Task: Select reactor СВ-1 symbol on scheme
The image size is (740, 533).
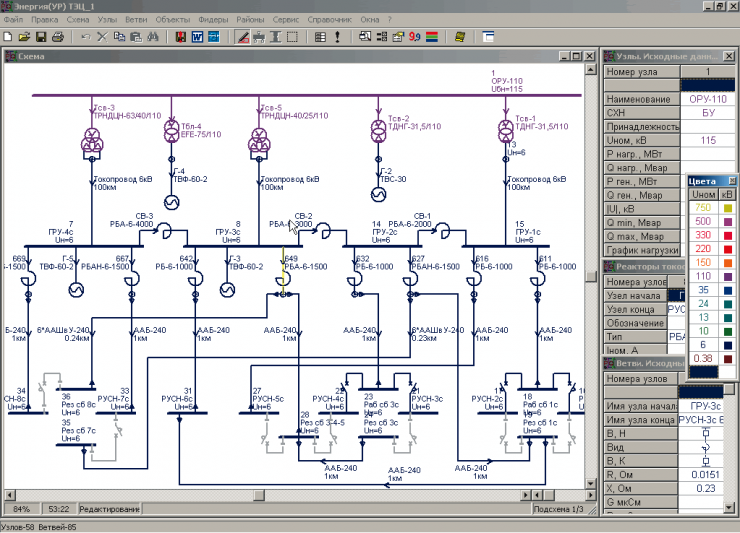Action: tap(442, 231)
